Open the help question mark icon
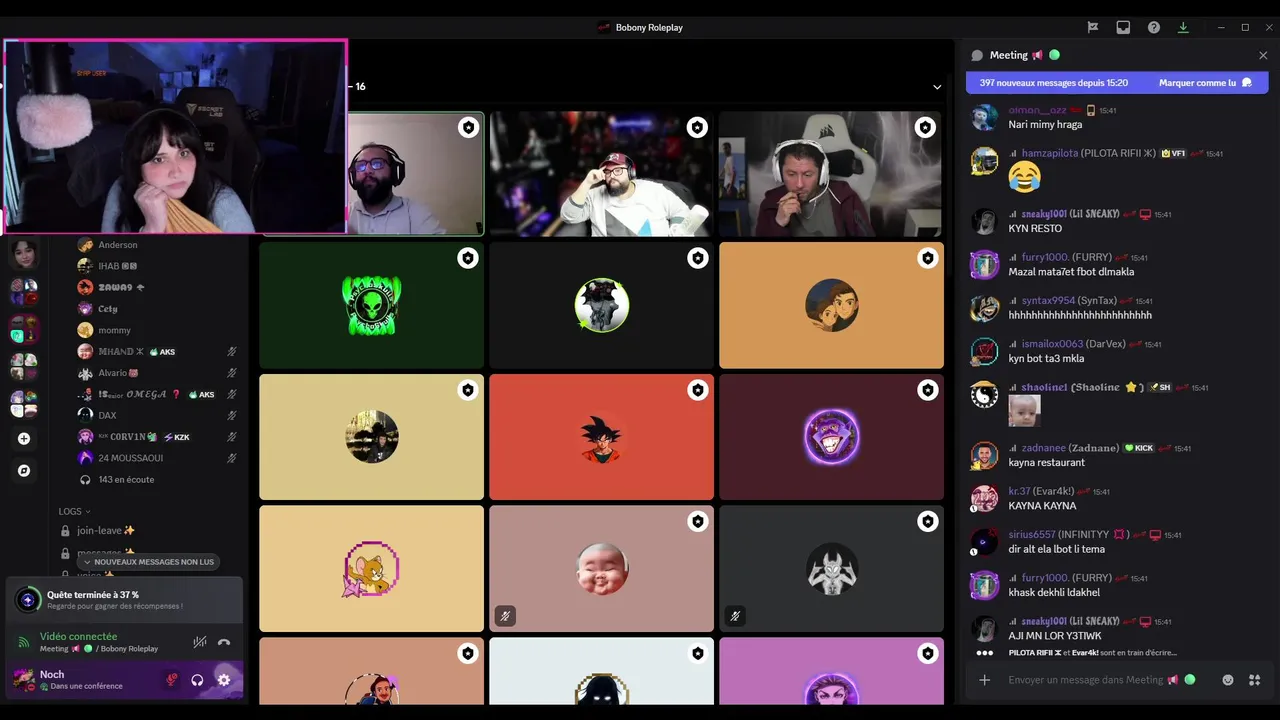Screen dimensions: 1280x720 (x=1154, y=27)
